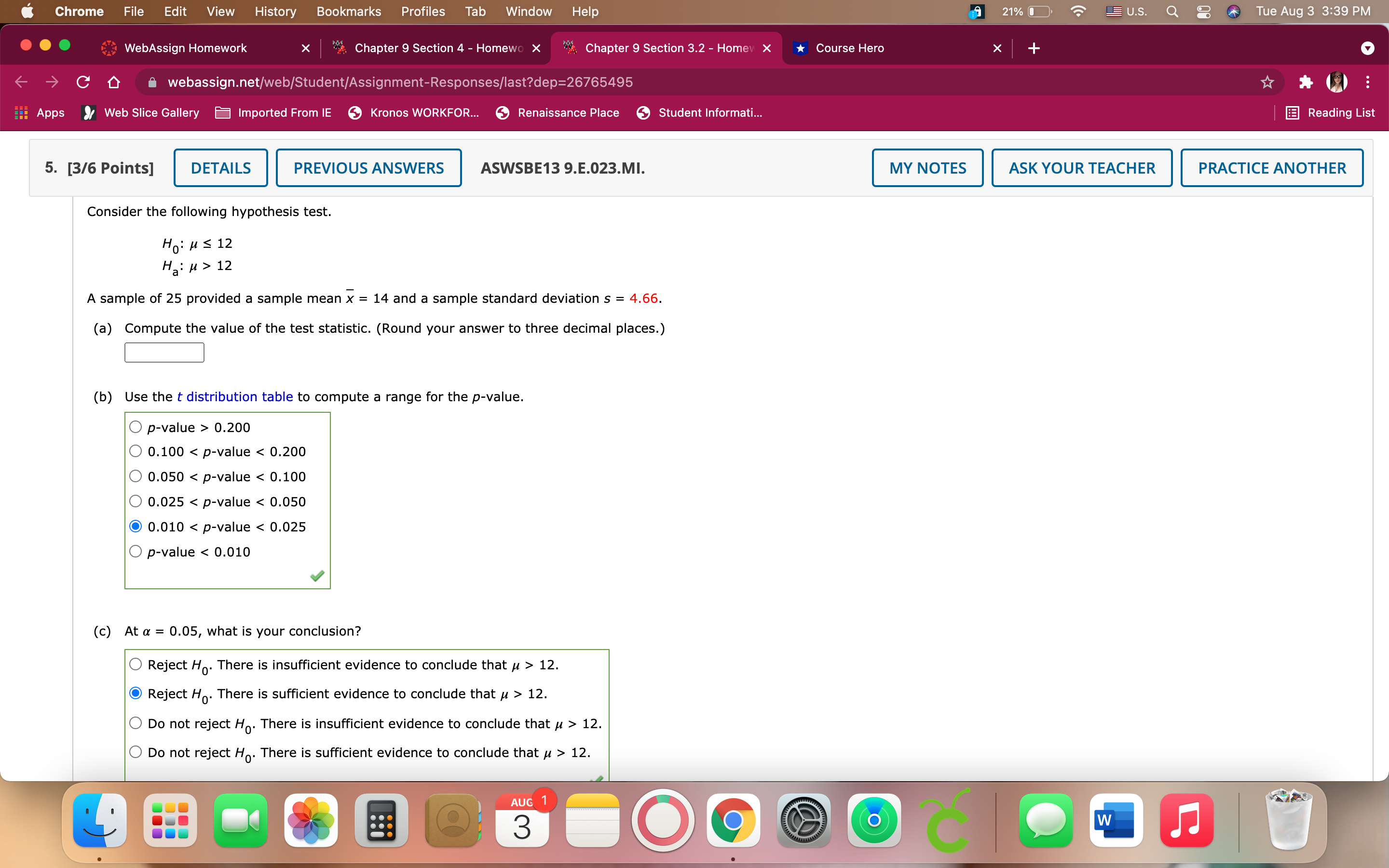Click the PRACTICE ANOTHER button
Viewport: 1389px width, 868px height.
[1271, 168]
